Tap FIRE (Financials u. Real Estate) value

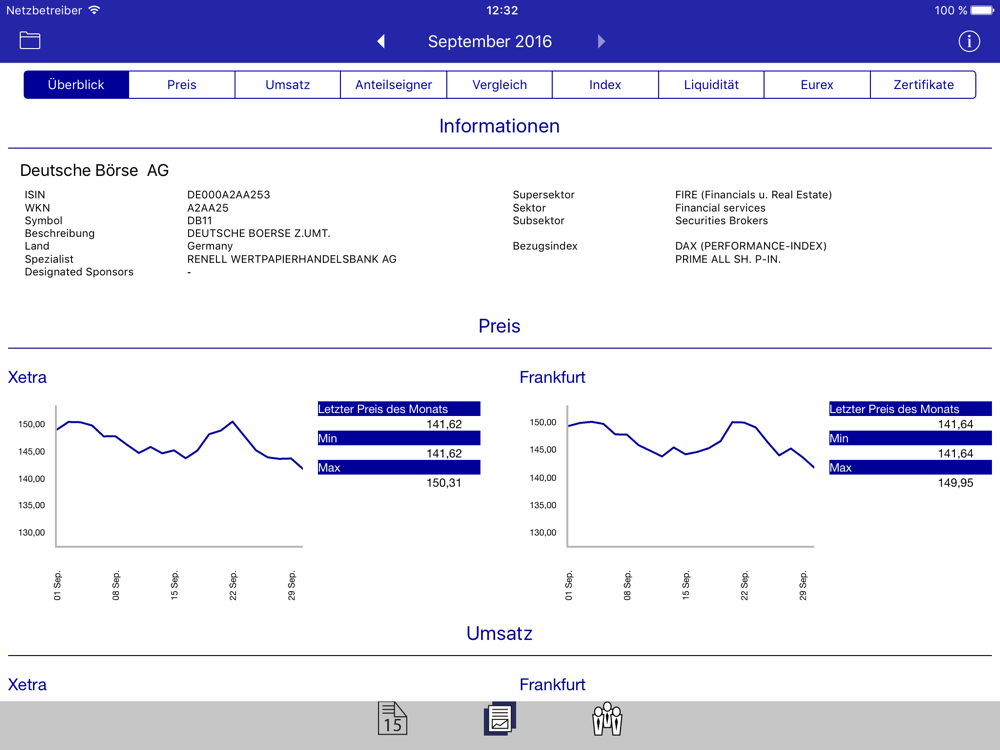pos(753,195)
